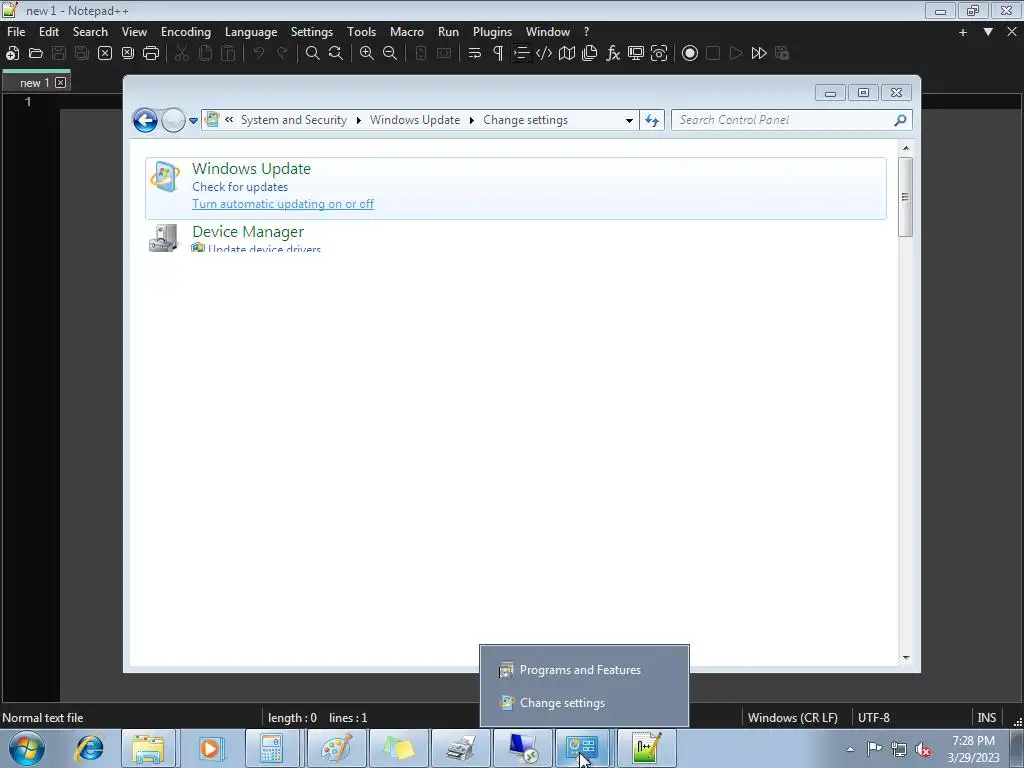
Task: Close the 'new 1' tab with its X
Action: click(61, 82)
